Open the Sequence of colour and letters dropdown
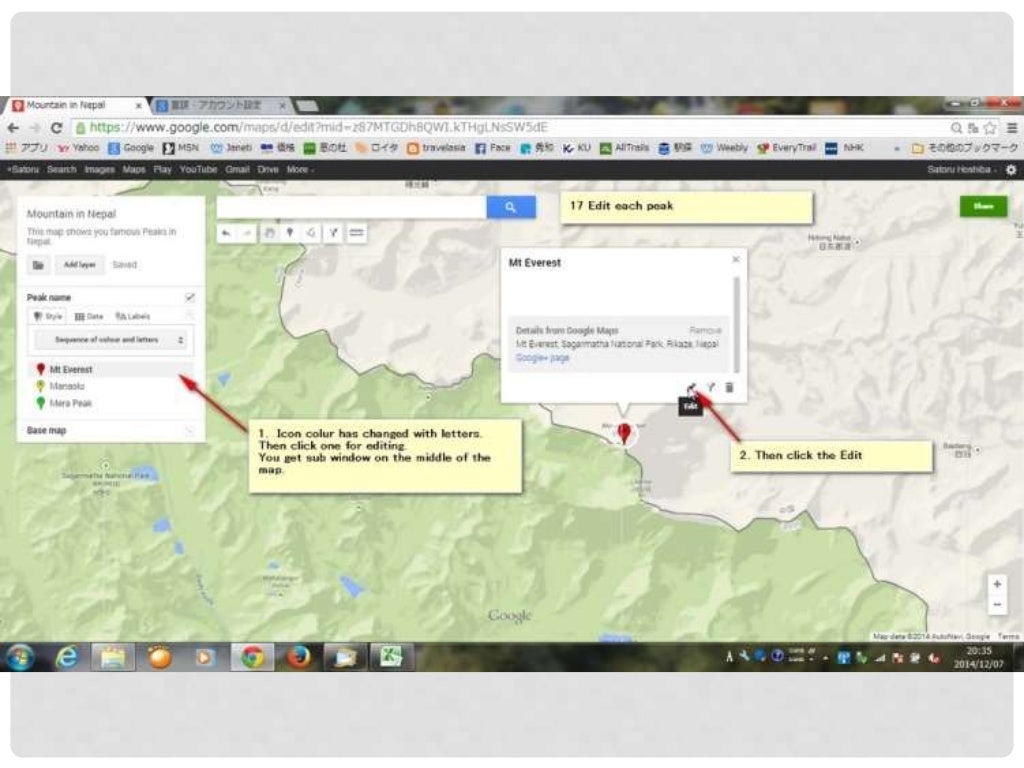This screenshot has width=1024, height=768. (x=110, y=340)
